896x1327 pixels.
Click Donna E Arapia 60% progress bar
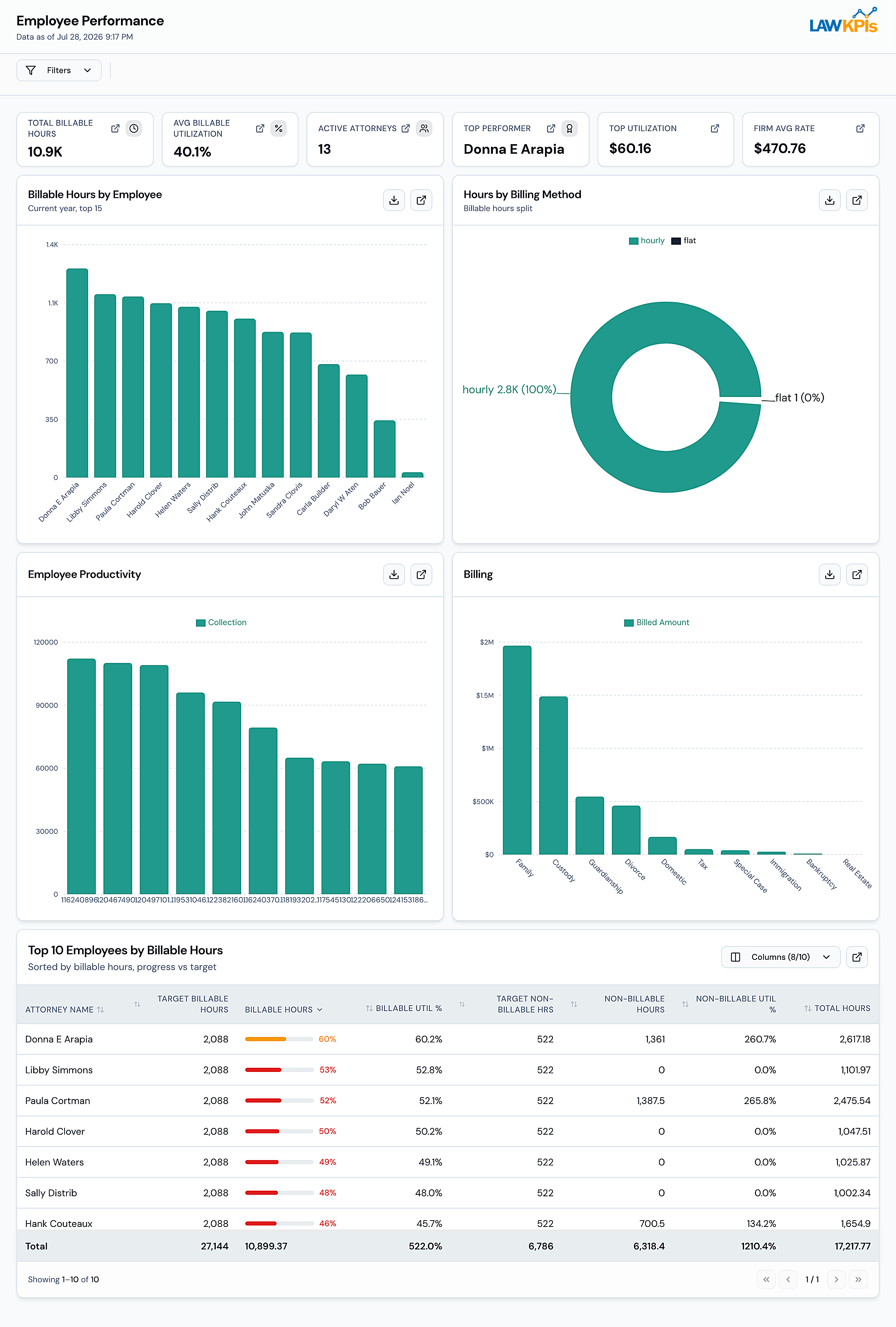click(279, 1039)
